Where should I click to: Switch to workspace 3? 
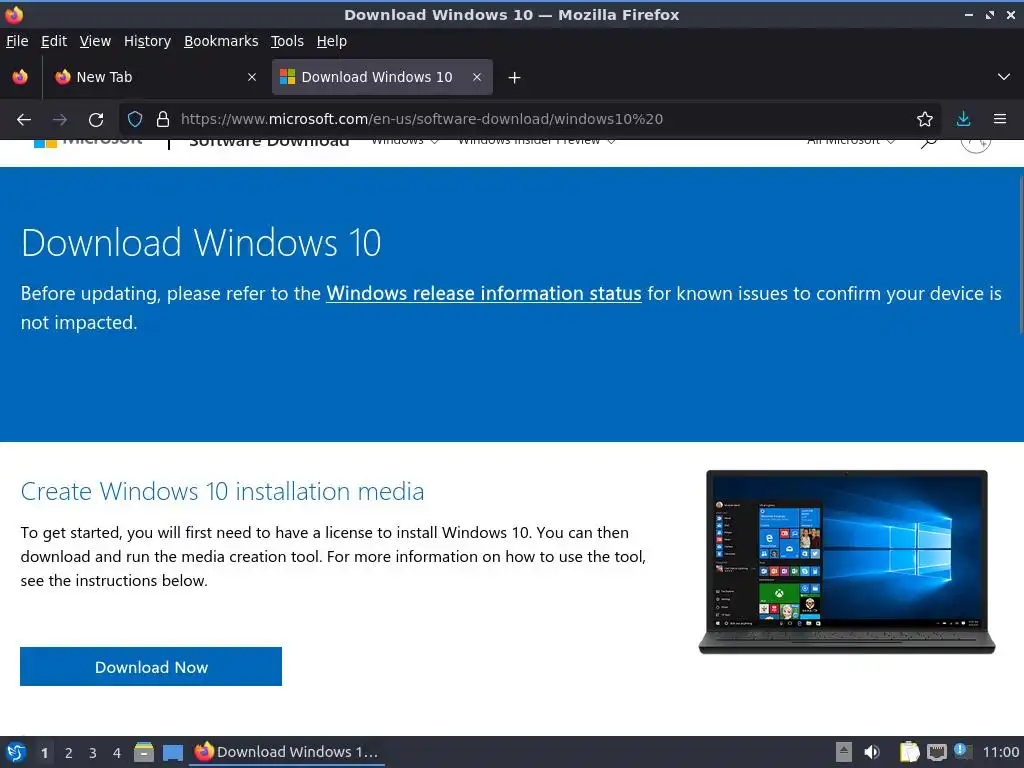[x=92, y=753]
